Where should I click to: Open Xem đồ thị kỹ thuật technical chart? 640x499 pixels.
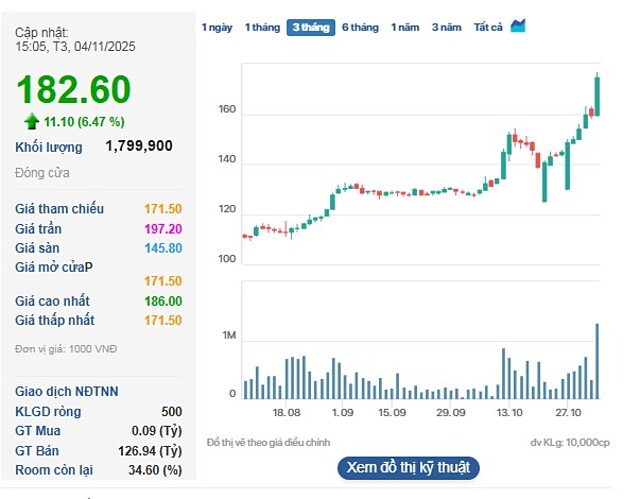(x=408, y=467)
